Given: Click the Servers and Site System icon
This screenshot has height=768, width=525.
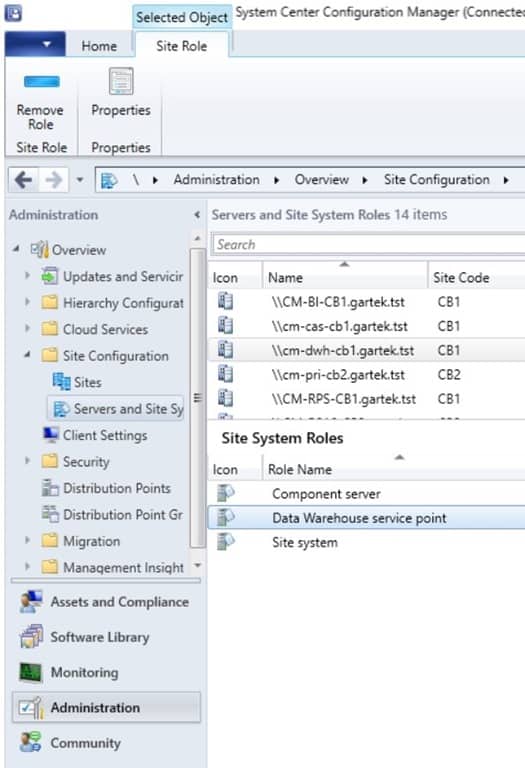Looking at the screenshot, I should click(62, 408).
